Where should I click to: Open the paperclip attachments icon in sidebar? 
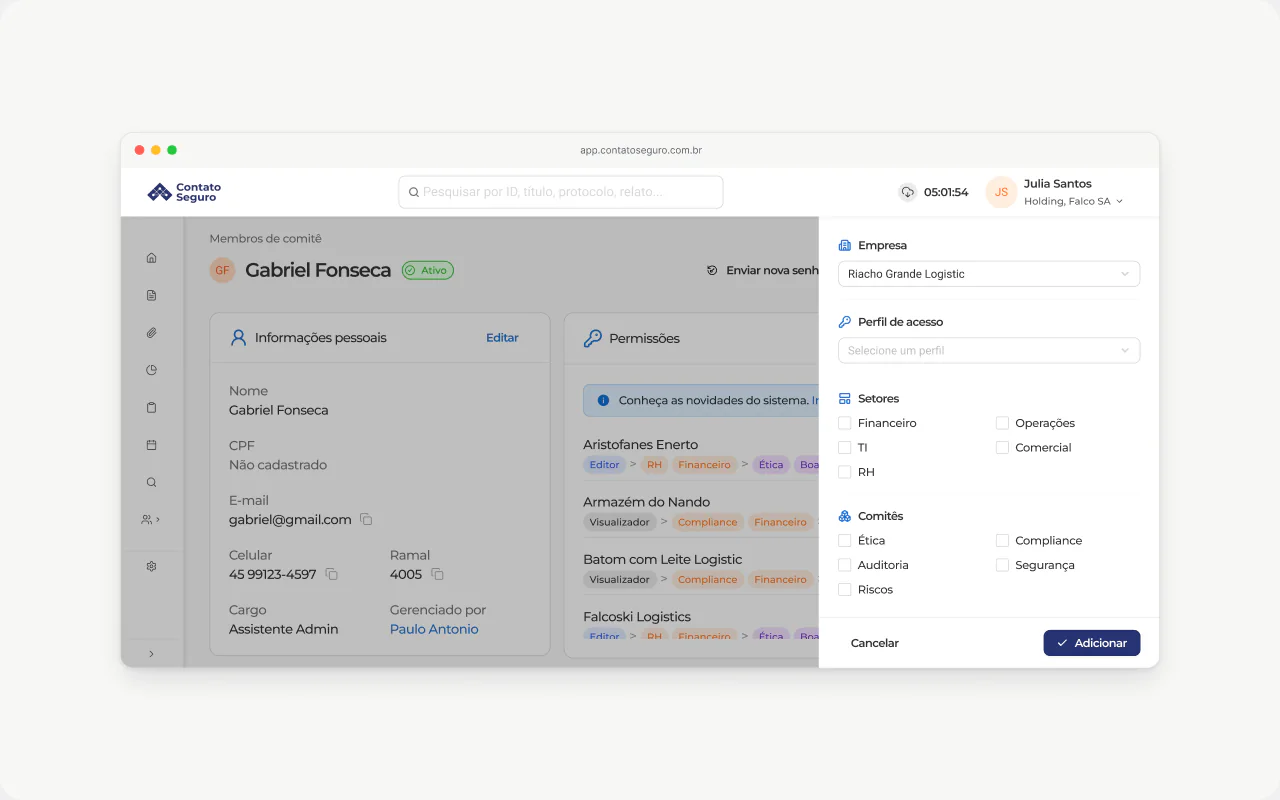tap(152, 333)
